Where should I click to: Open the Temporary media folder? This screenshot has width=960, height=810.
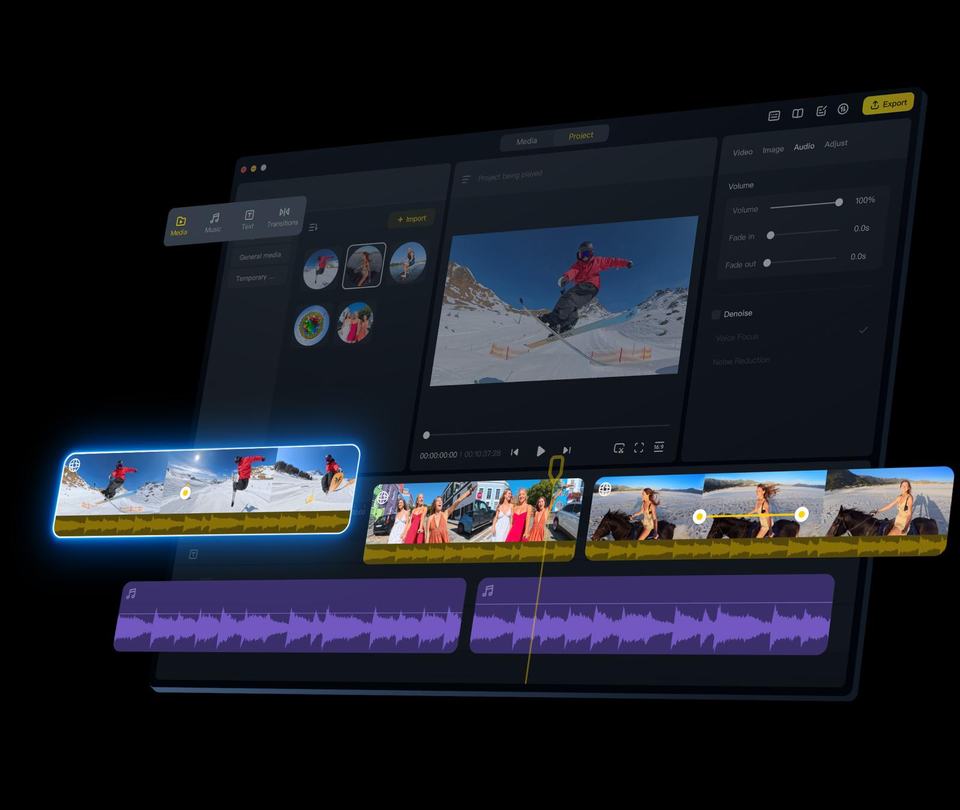(255, 278)
